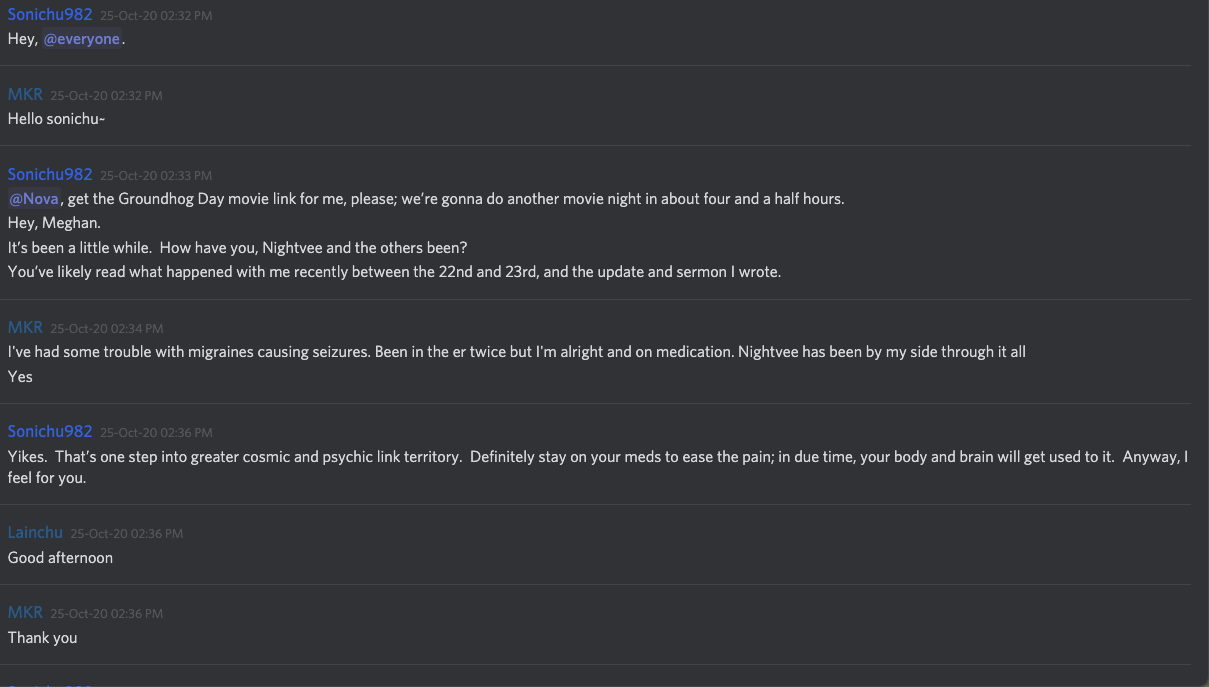Click MKR username above "Hello sonichu~"
Image resolution: width=1209 pixels, height=687 pixels.
25,94
